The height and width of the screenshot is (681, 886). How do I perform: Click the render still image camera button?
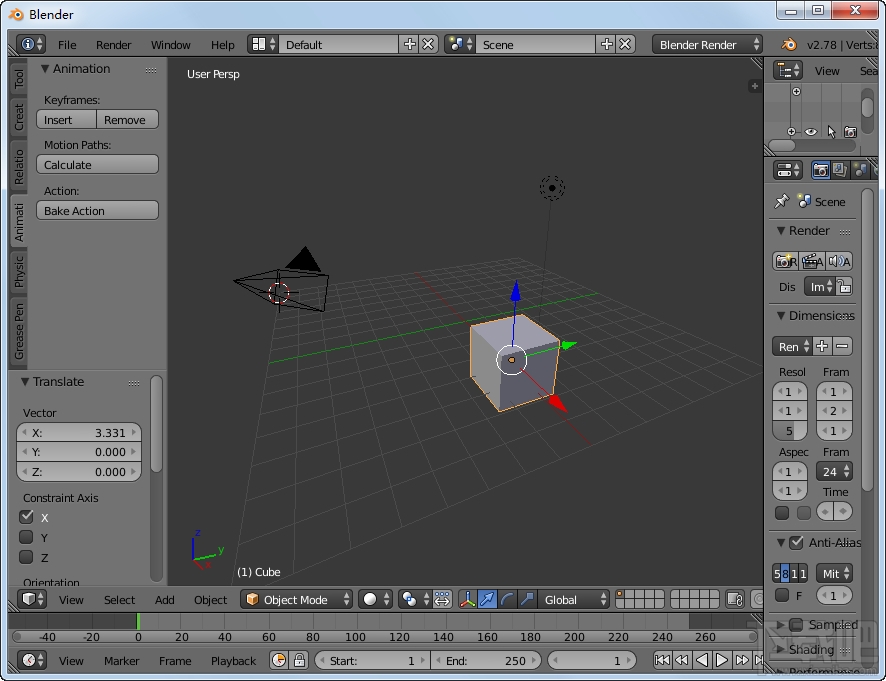point(786,261)
